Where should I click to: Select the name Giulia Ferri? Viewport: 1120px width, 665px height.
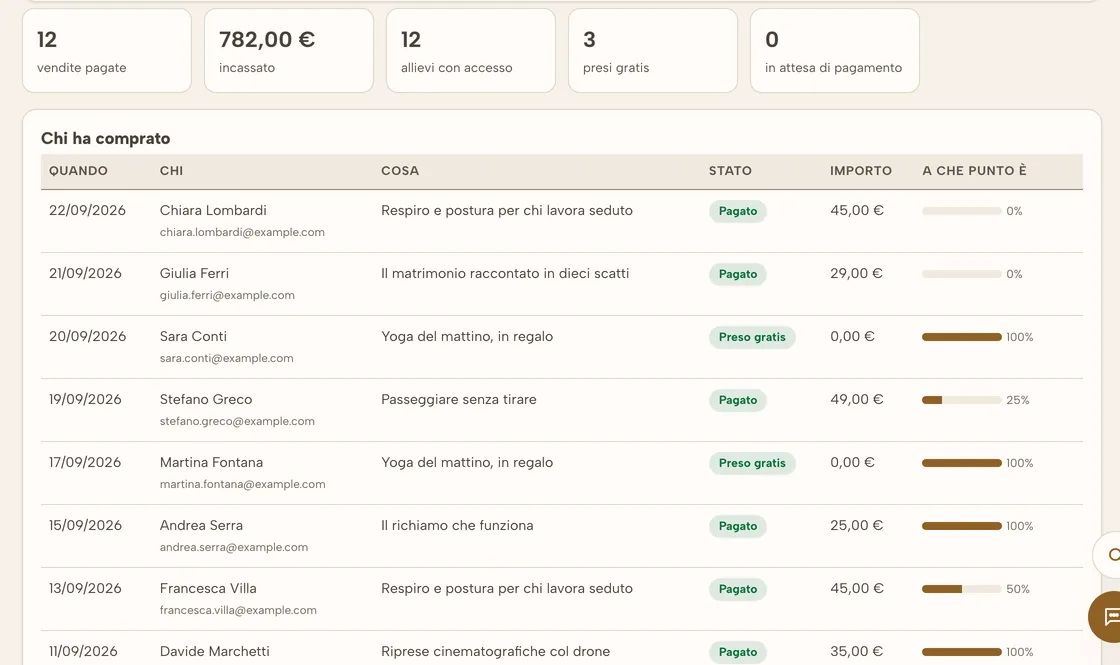point(194,274)
